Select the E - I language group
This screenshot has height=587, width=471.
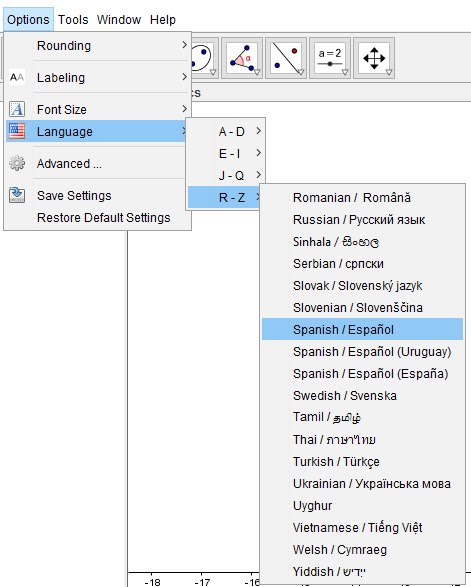click(x=226, y=153)
